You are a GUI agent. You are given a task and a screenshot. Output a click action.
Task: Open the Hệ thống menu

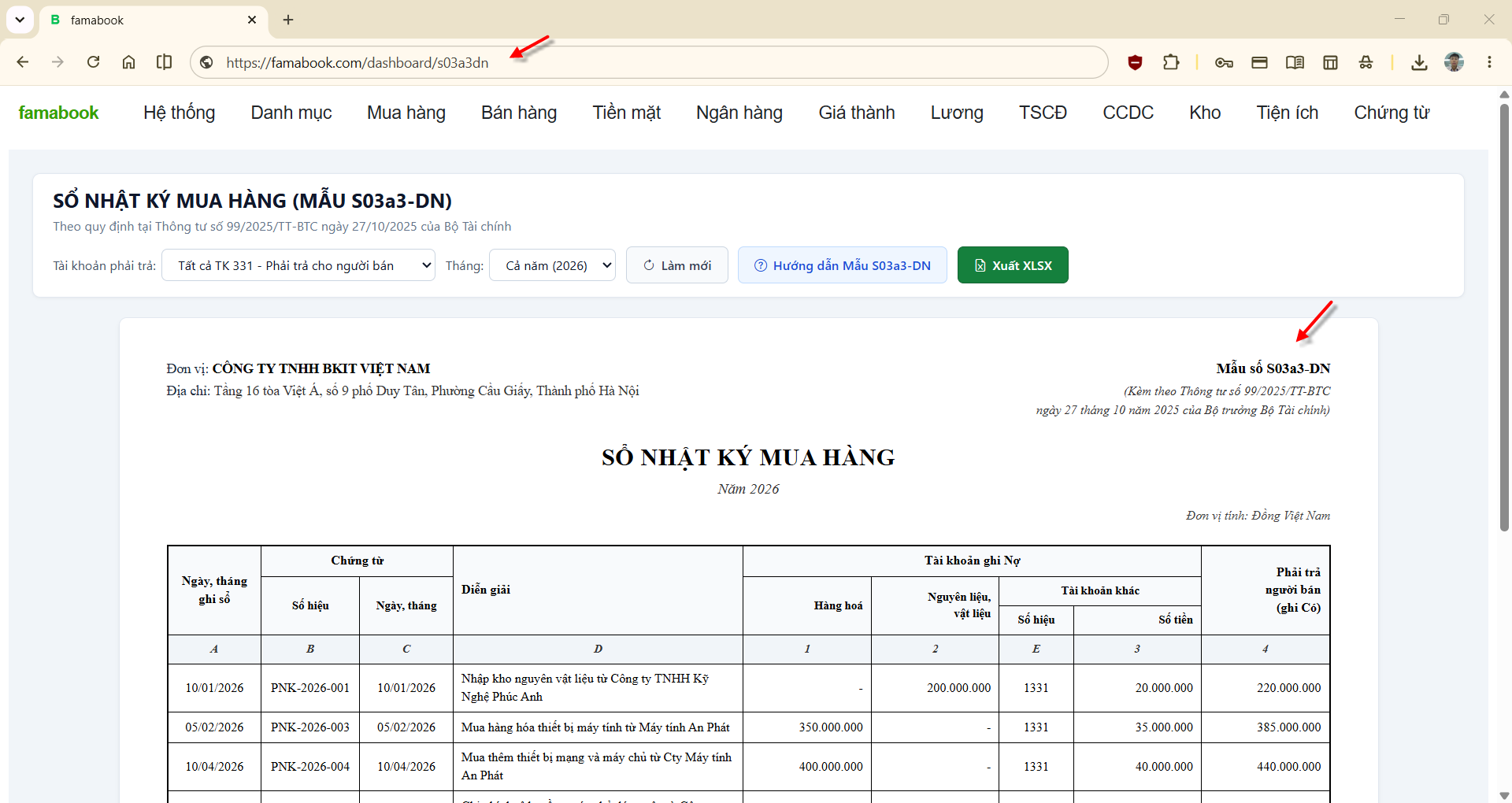179,113
